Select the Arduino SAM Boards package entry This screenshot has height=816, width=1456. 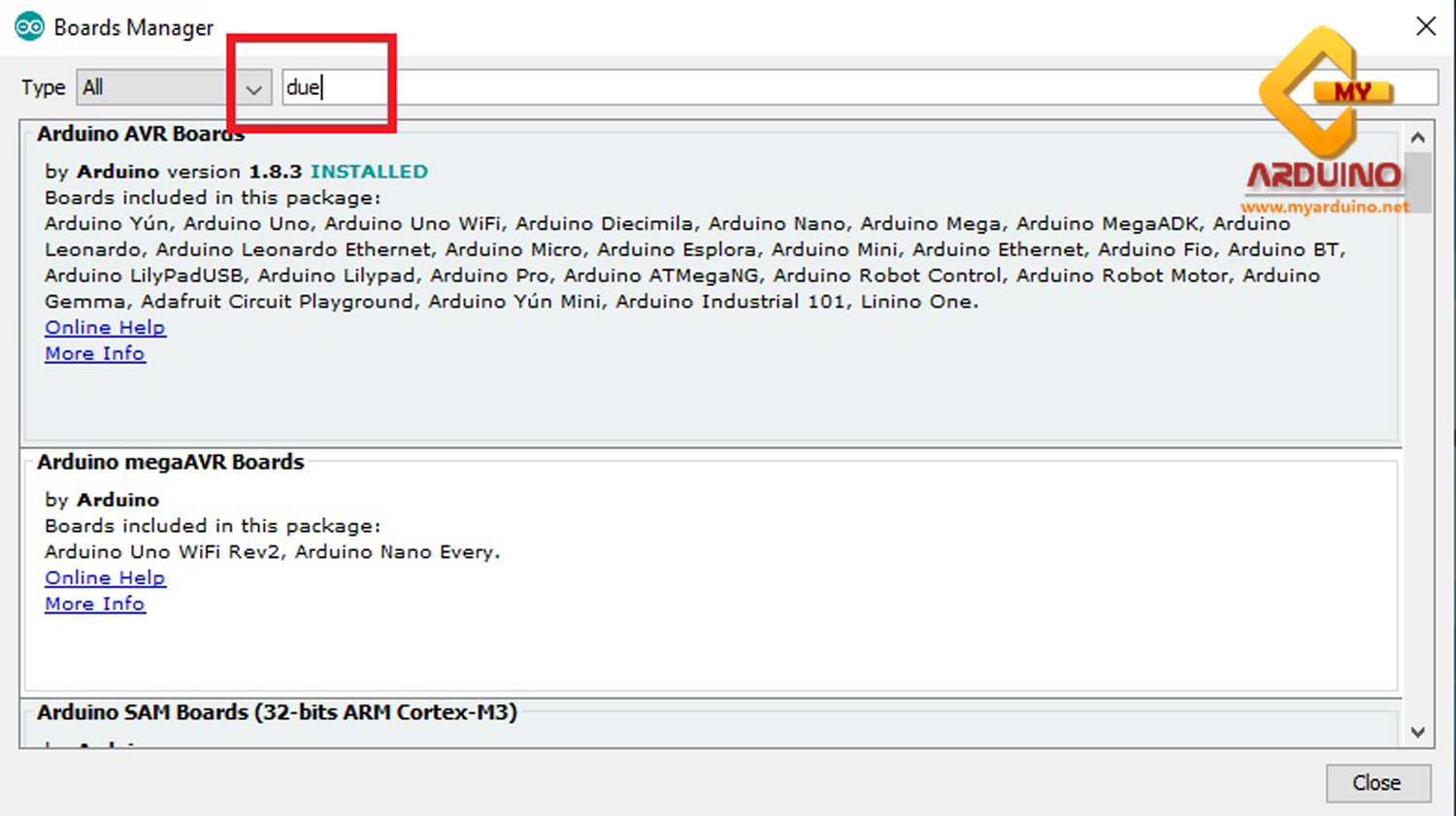(277, 712)
